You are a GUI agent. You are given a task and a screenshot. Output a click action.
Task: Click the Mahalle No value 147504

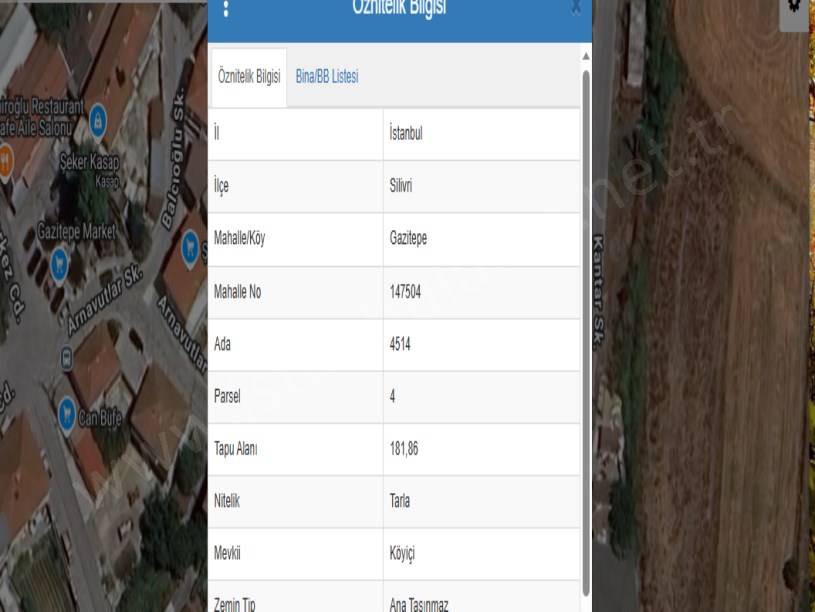pyautogui.click(x=408, y=292)
